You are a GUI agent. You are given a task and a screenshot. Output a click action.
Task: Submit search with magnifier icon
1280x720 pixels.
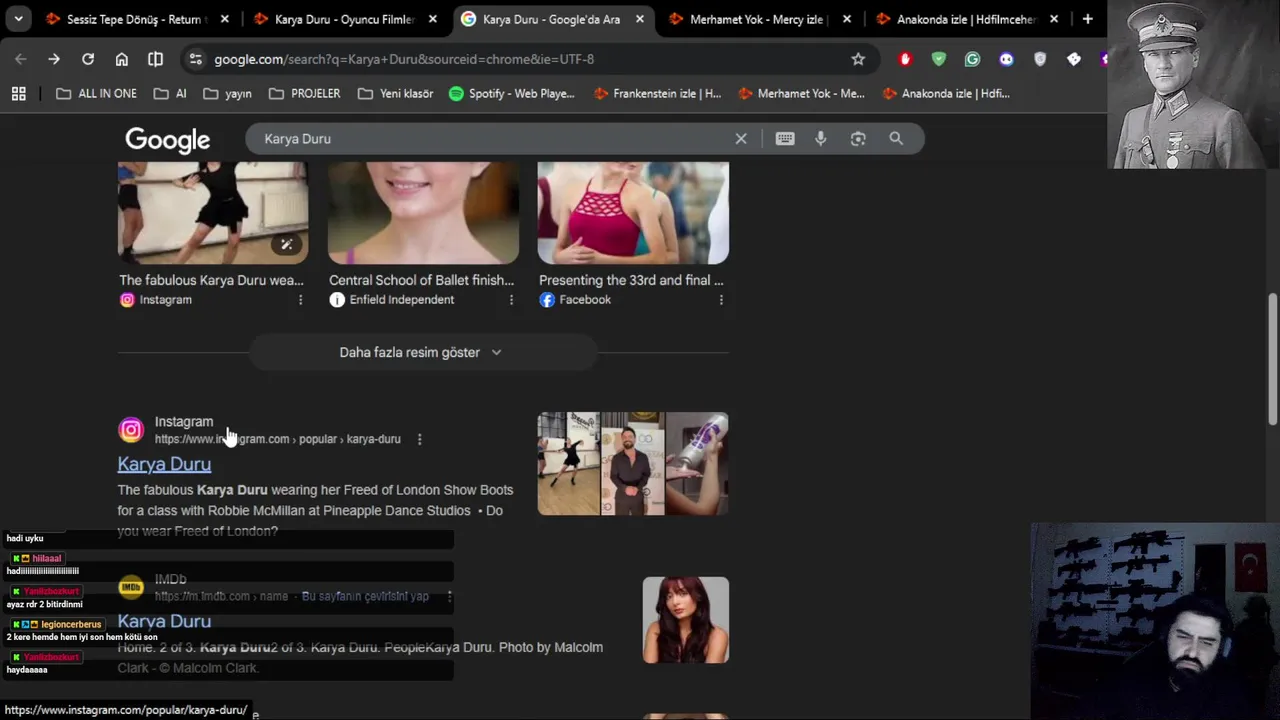[896, 139]
